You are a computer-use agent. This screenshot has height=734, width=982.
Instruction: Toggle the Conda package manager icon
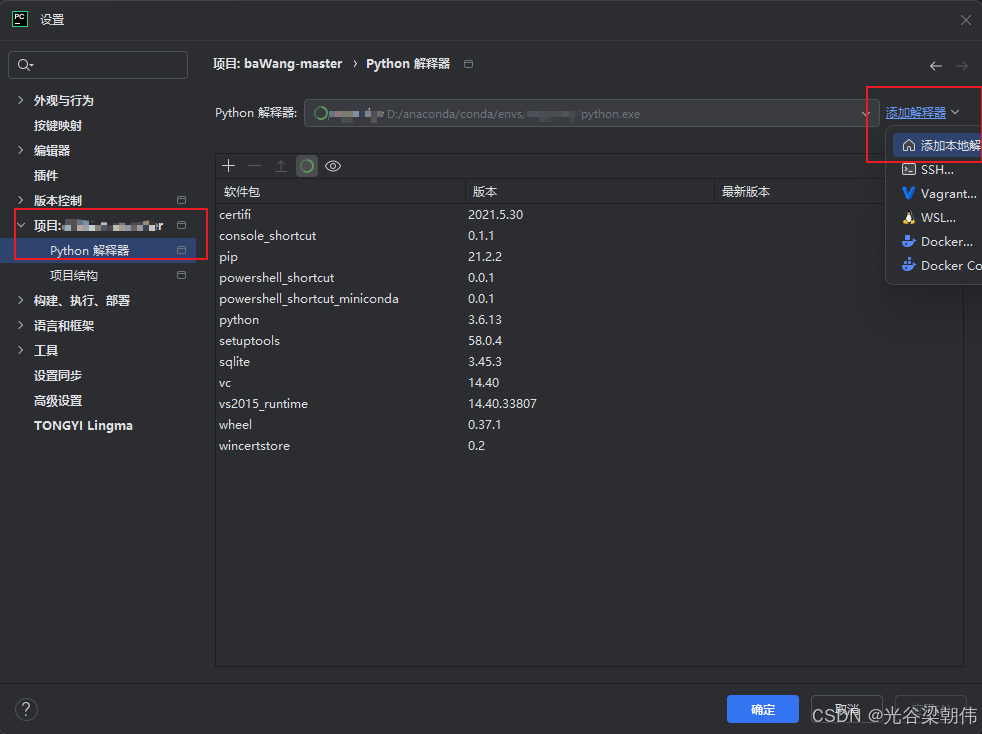click(307, 166)
